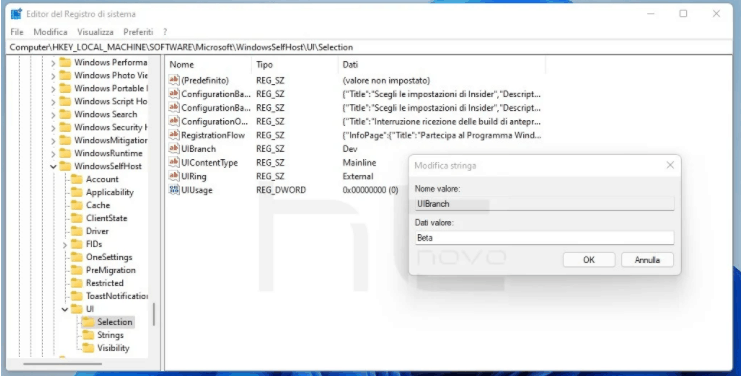This screenshot has width=741, height=376.
Task: Select the UIContentType value icon
Action: [x=174, y=162]
